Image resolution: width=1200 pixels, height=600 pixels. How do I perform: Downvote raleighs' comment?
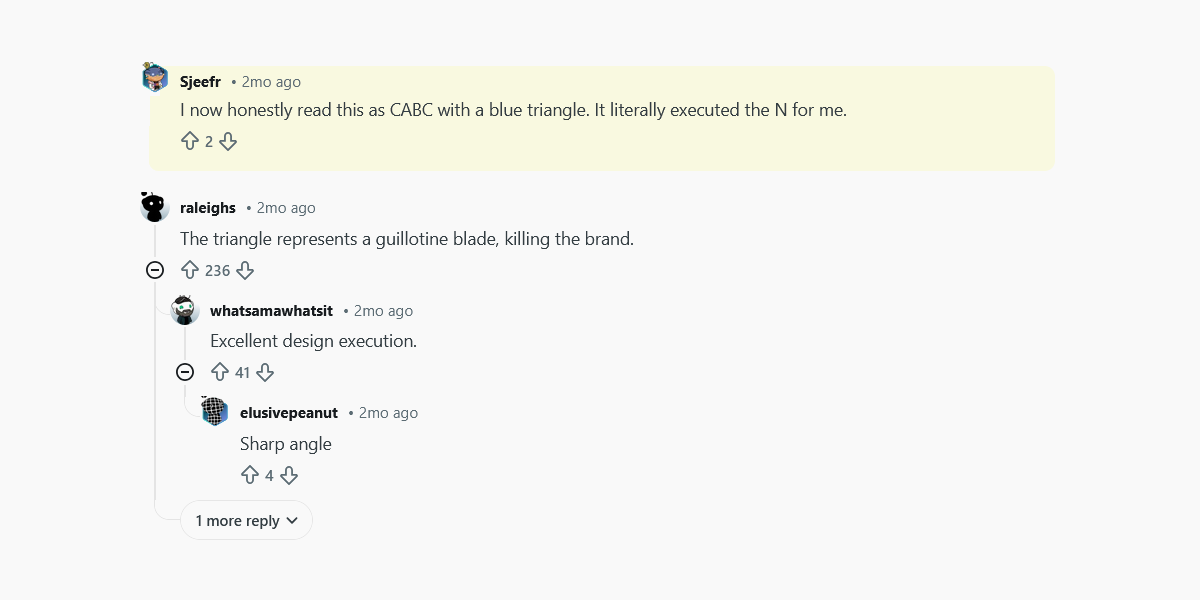tap(244, 270)
